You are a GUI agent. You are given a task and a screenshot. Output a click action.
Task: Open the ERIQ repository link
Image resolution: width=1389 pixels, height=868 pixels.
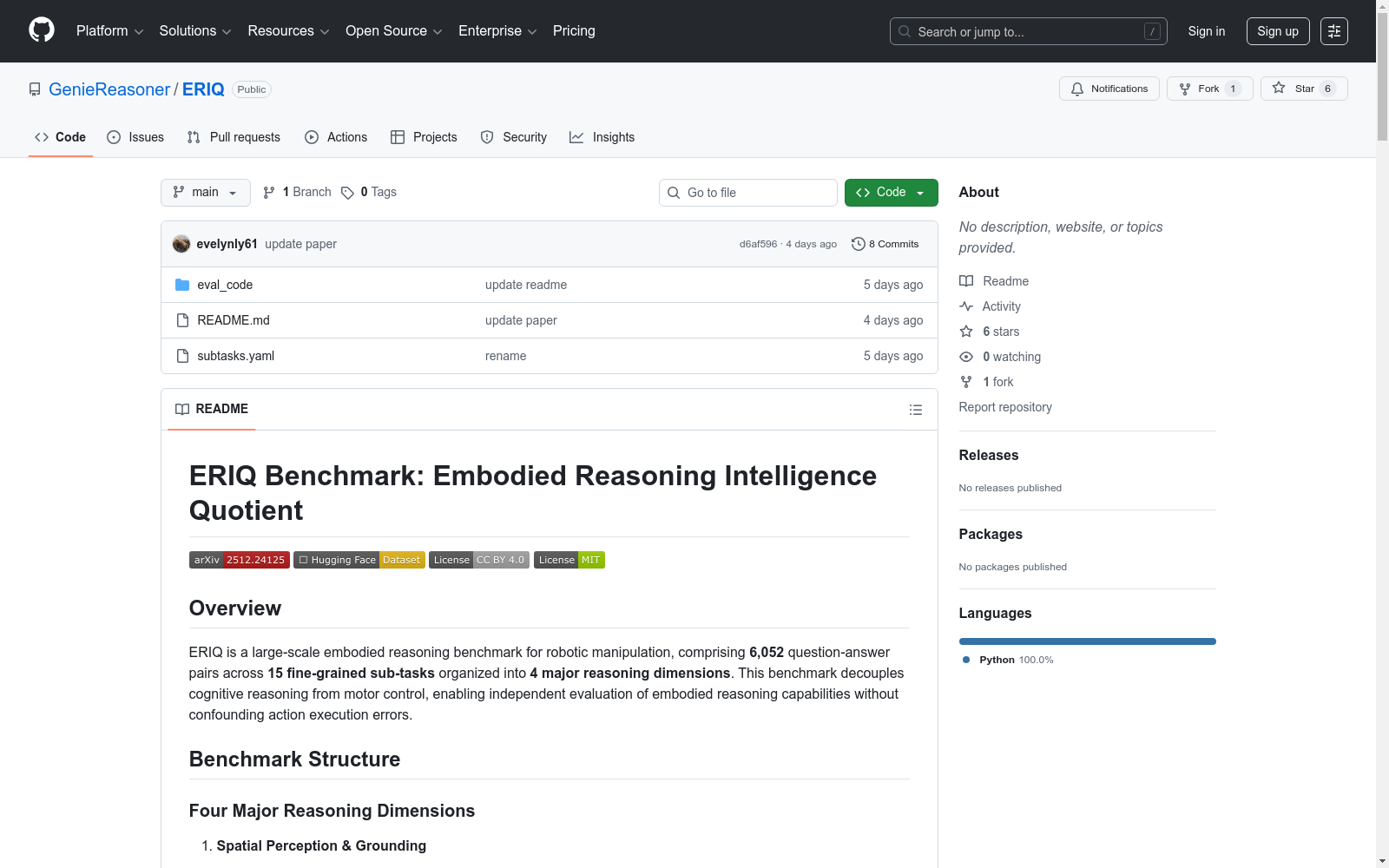click(x=203, y=89)
